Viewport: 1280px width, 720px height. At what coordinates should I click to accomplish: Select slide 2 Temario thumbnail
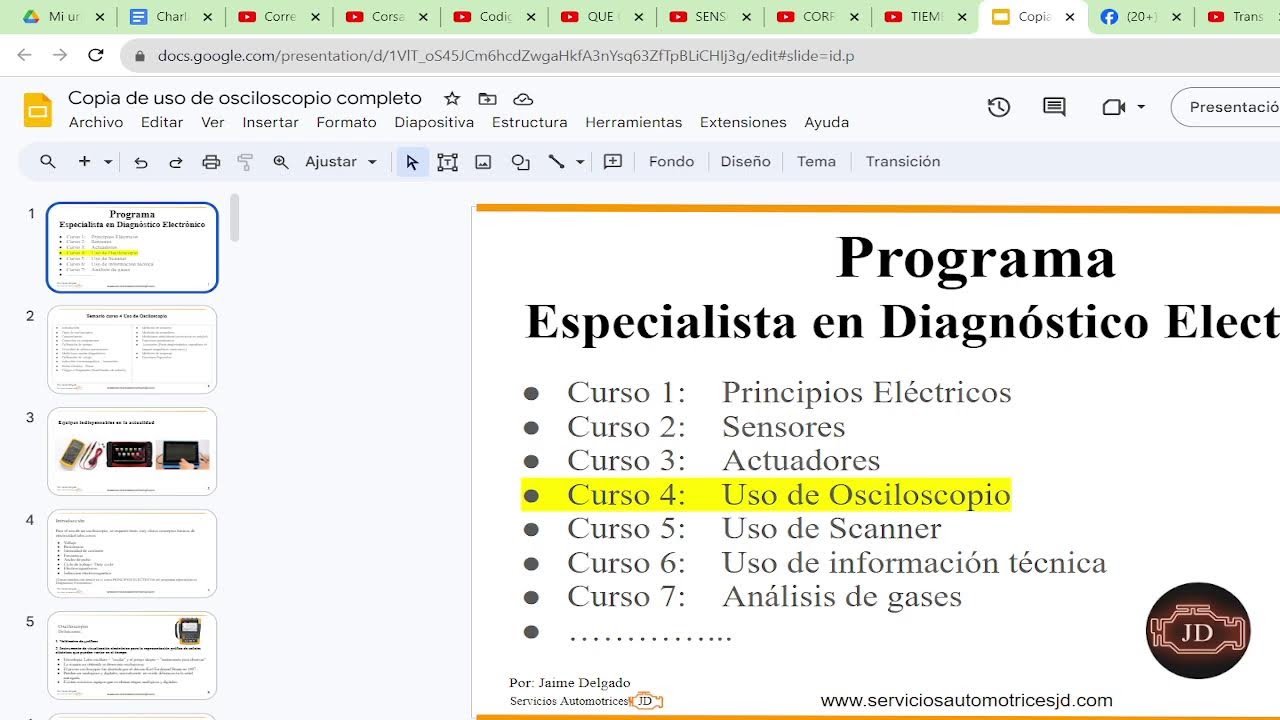tap(132, 350)
